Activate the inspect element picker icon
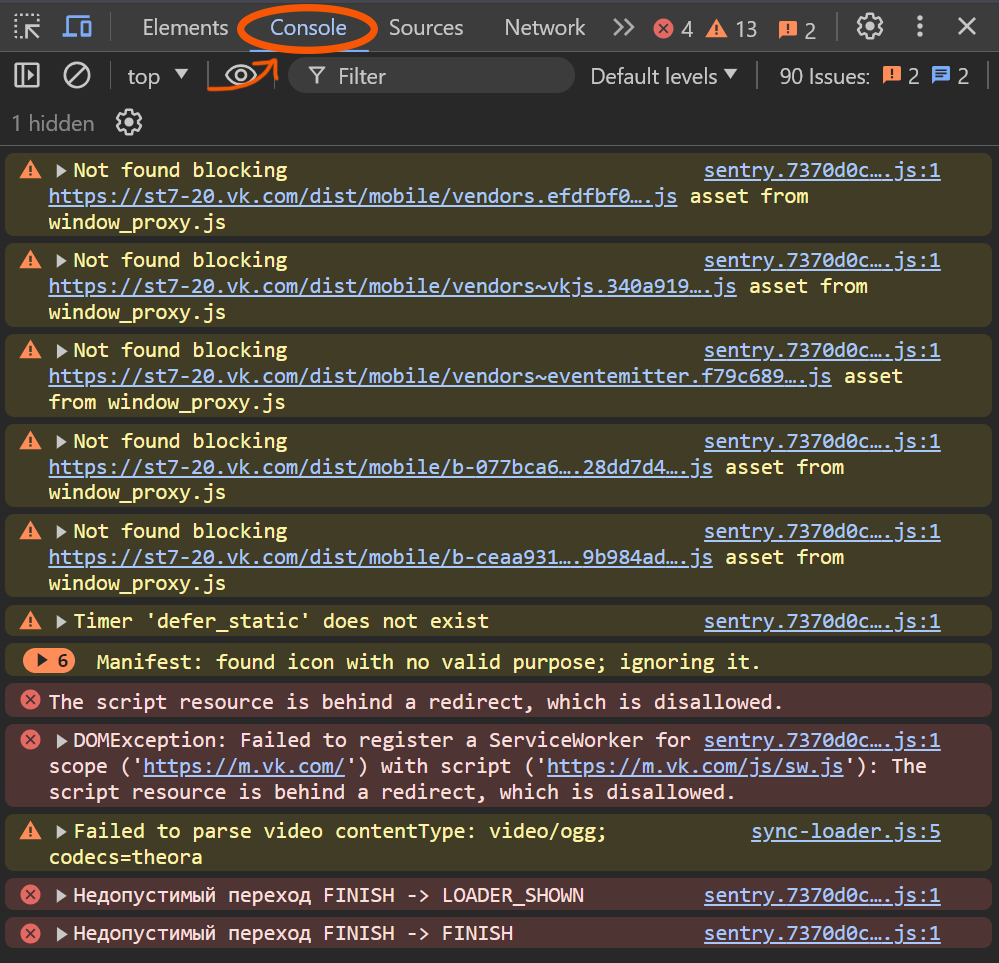 pos(27,27)
